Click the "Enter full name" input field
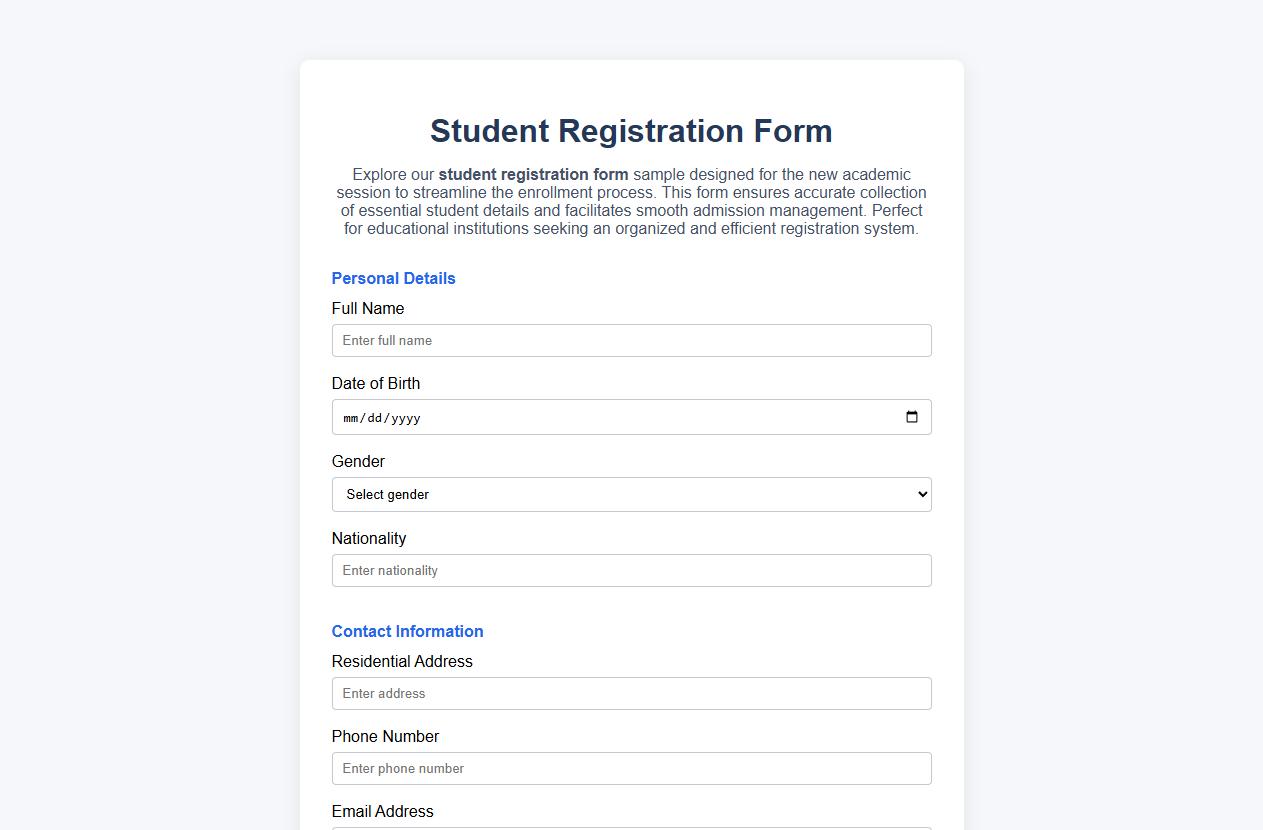1263x830 pixels. click(631, 340)
